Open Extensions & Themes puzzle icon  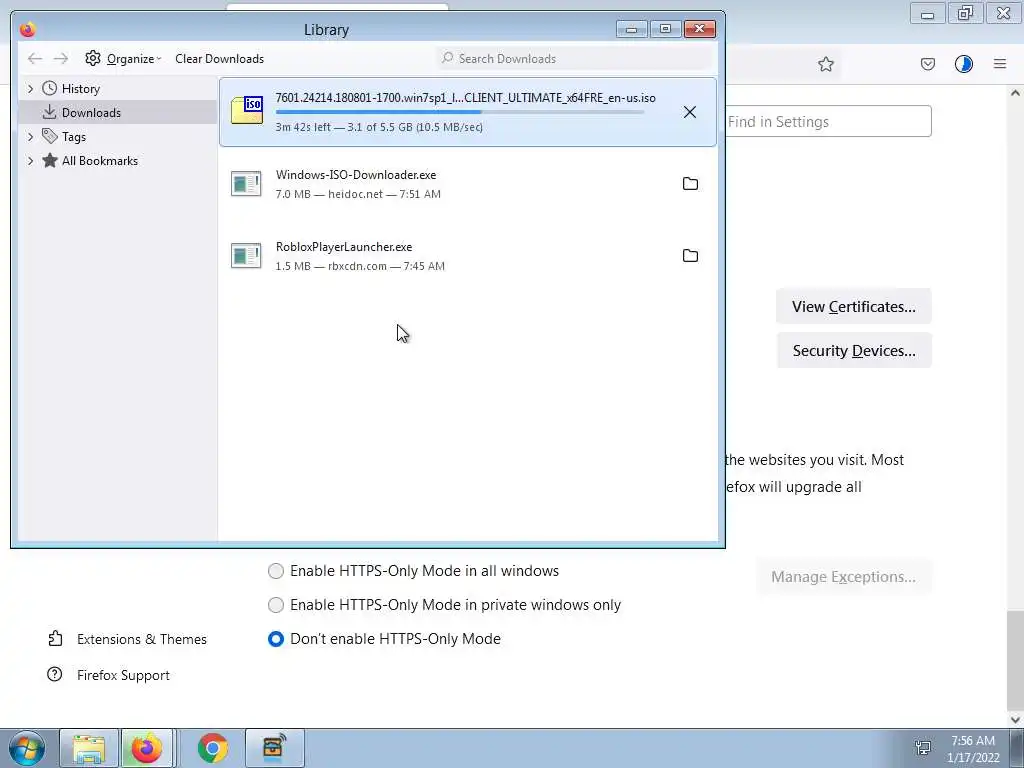tap(56, 639)
